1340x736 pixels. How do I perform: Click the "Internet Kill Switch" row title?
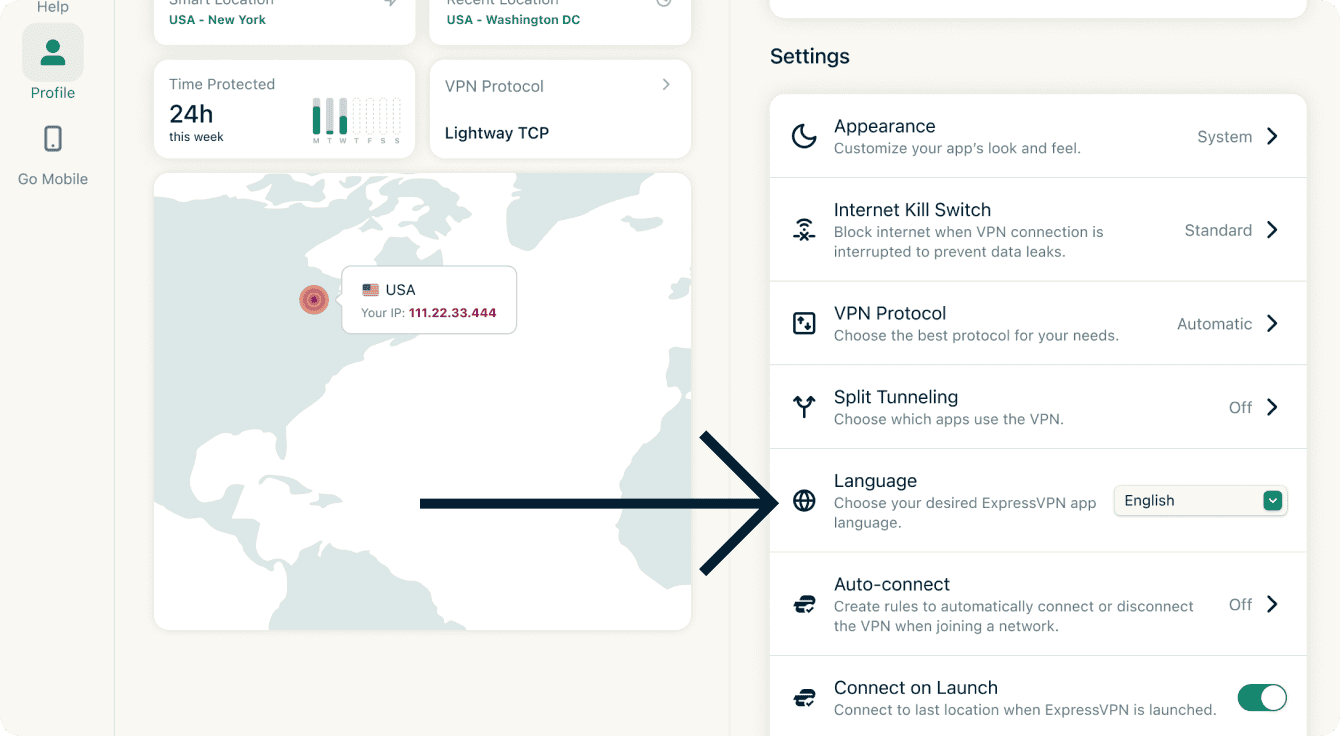tap(912, 210)
